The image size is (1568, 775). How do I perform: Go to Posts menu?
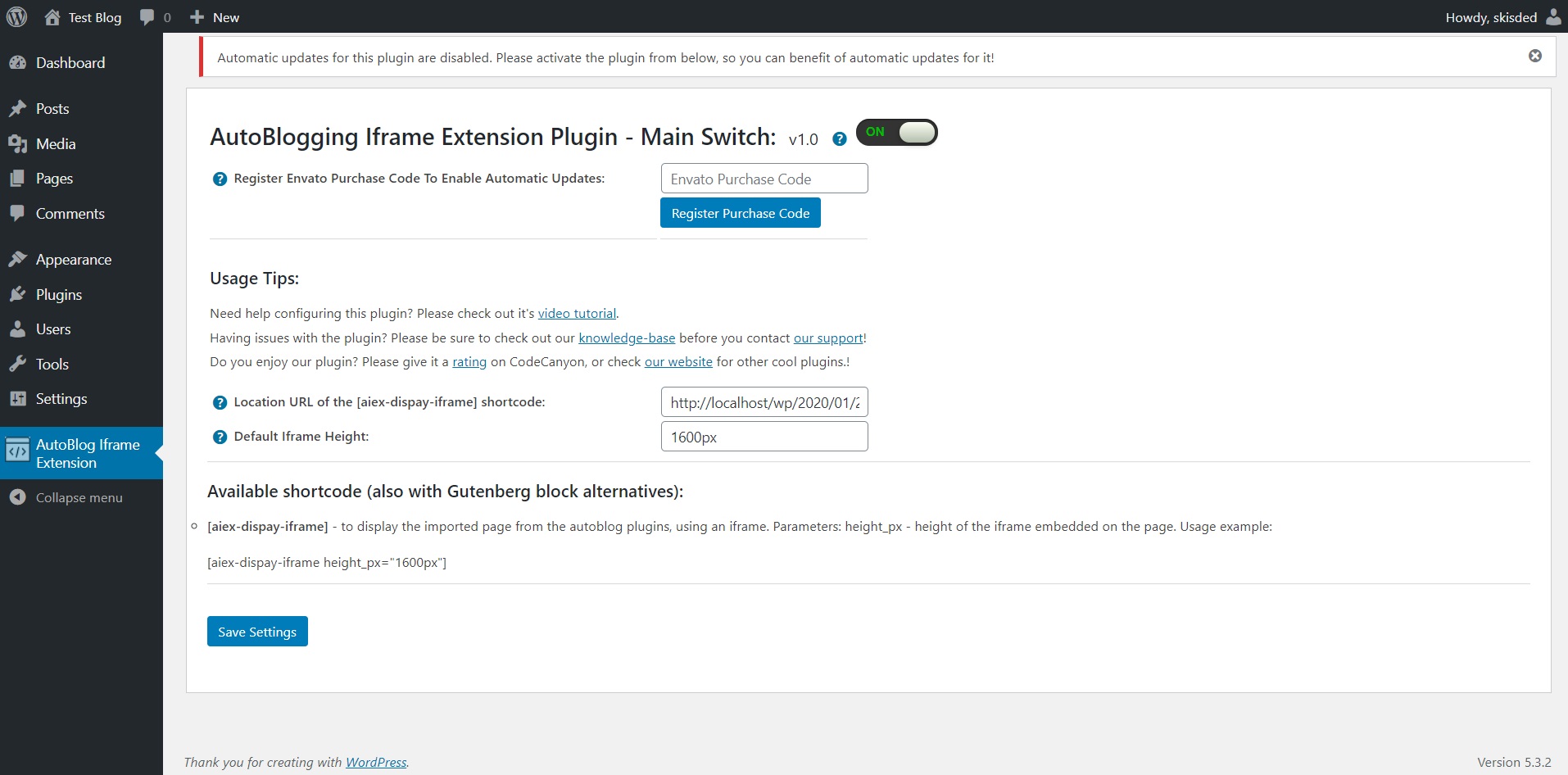click(81, 108)
